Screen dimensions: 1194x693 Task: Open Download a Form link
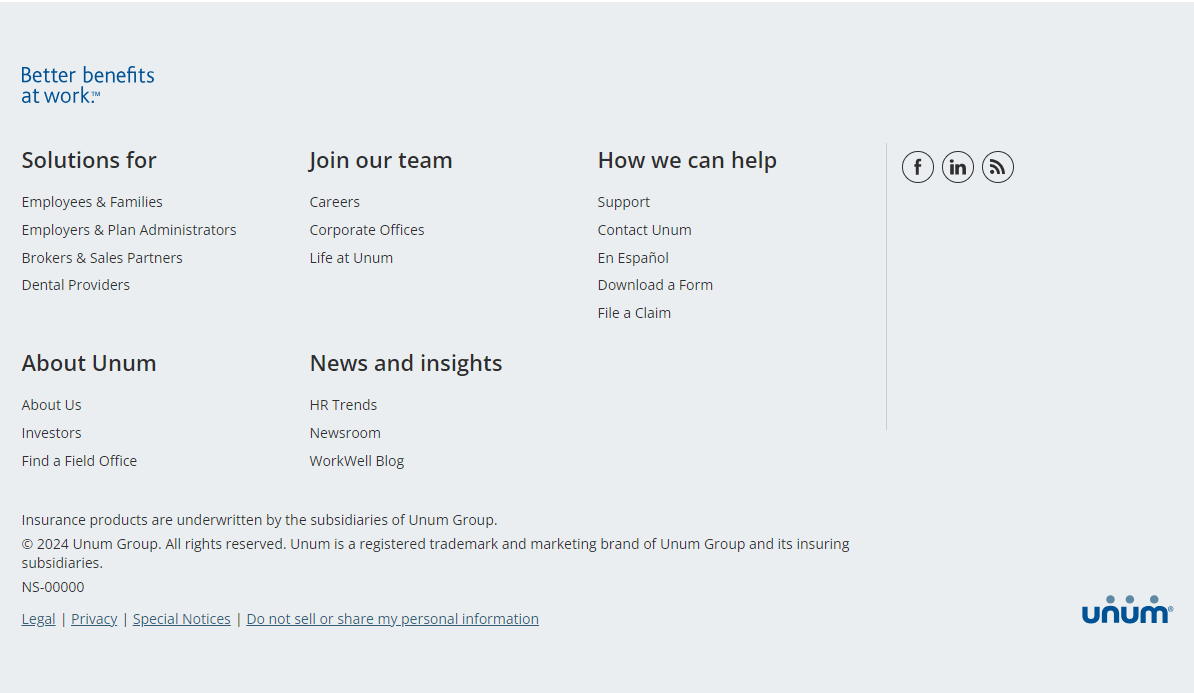655,285
